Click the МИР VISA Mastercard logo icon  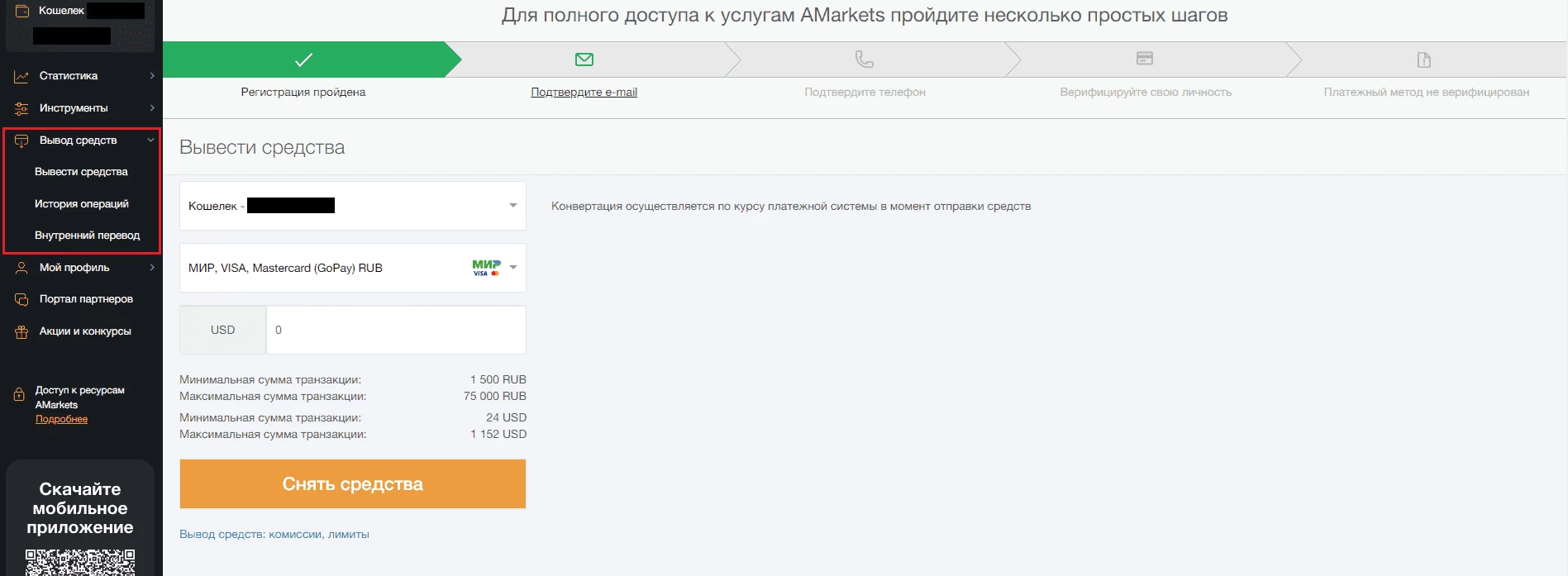[x=487, y=268]
